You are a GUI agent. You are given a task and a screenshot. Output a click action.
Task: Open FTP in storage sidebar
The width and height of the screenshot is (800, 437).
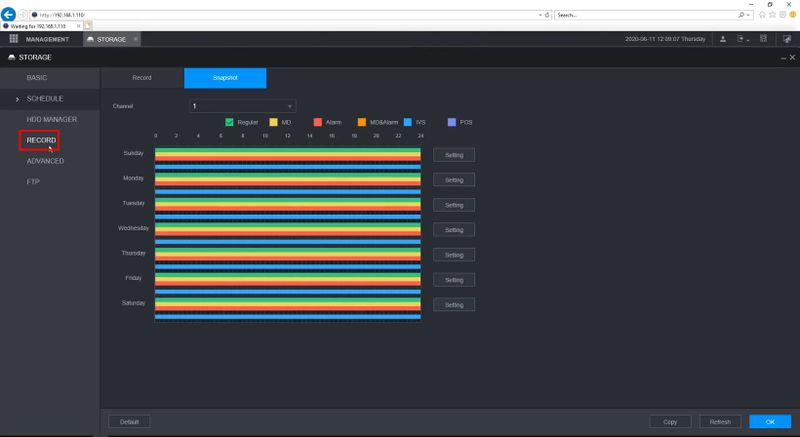point(33,182)
